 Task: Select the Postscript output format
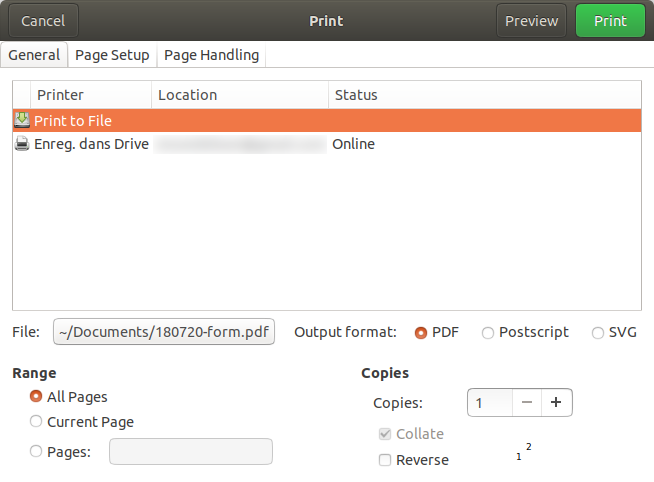pyautogui.click(x=488, y=332)
